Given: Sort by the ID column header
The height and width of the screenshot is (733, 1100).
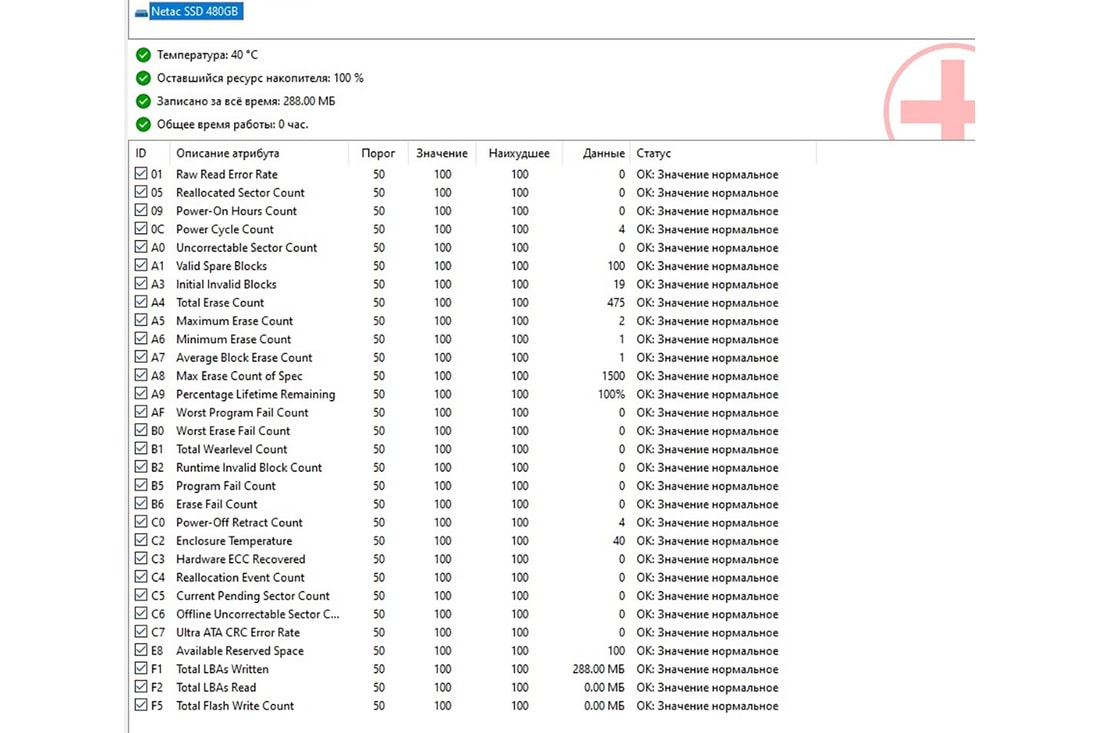Looking at the screenshot, I should coord(149,153).
